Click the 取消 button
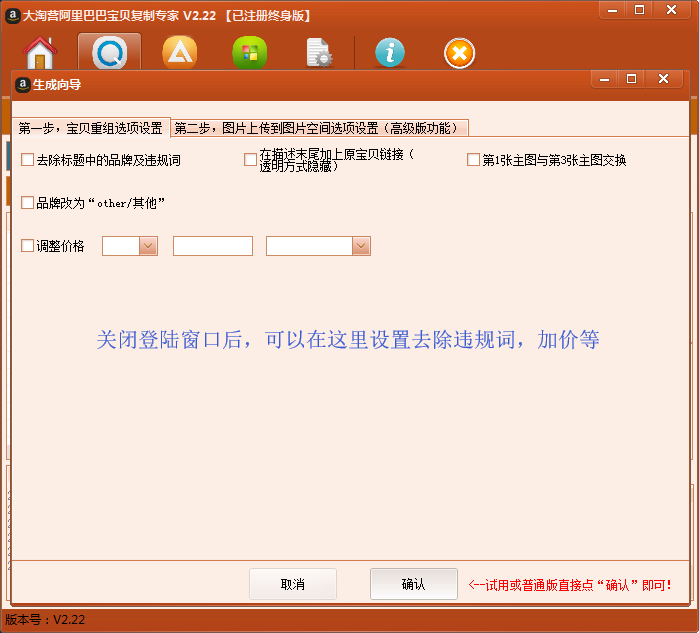This screenshot has height=633, width=699. [293, 584]
